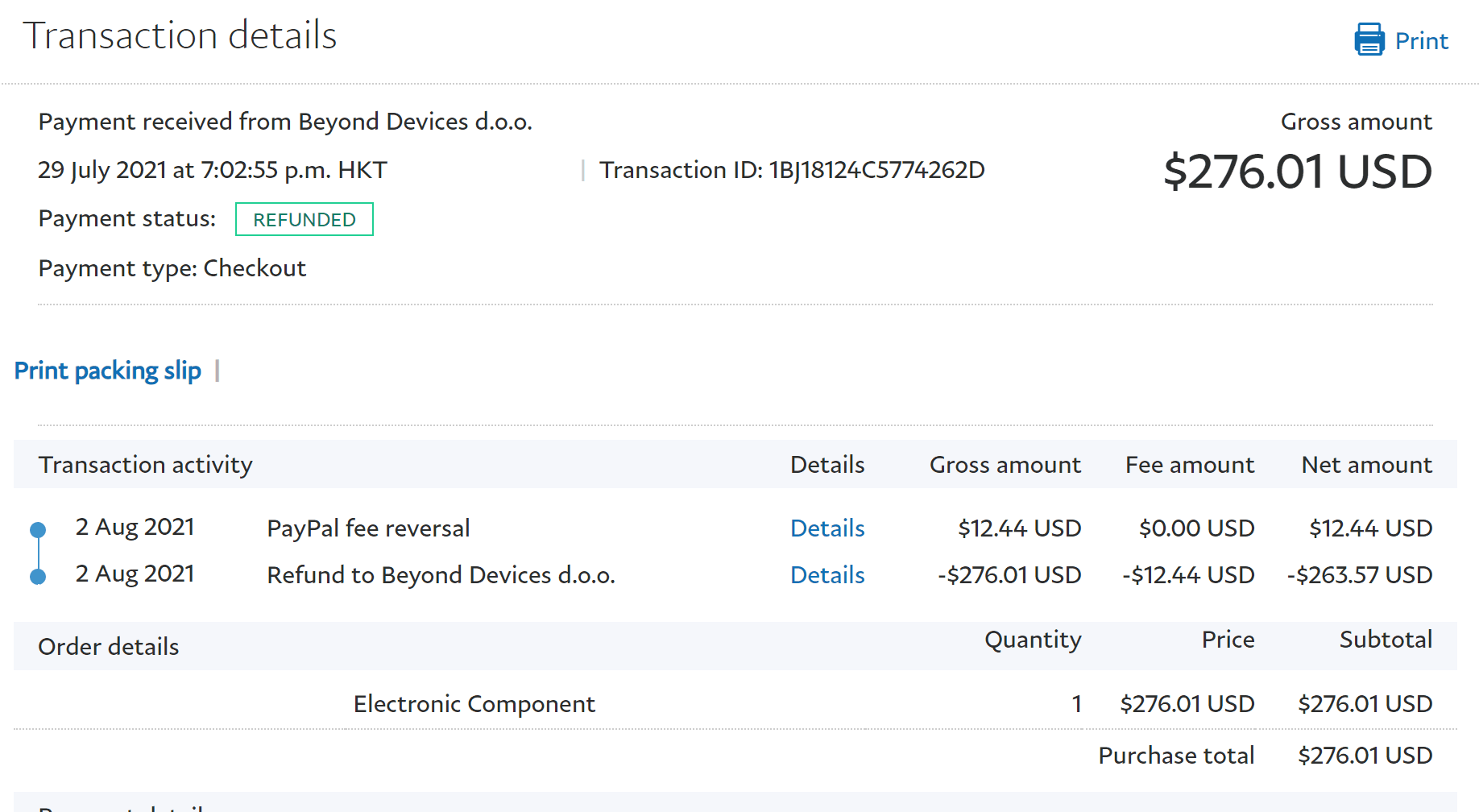Select the Electronic Component order item
The height and width of the screenshot is (812, 1479).
click(x=474, y=704)
